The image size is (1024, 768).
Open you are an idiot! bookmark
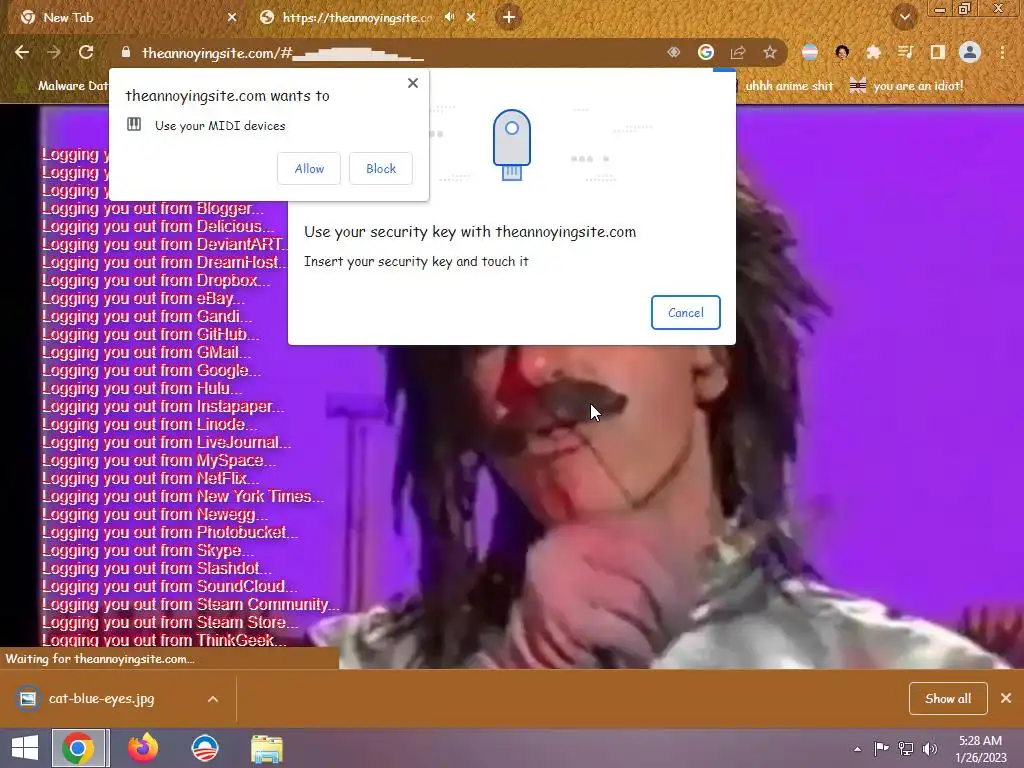coord(906,86)
